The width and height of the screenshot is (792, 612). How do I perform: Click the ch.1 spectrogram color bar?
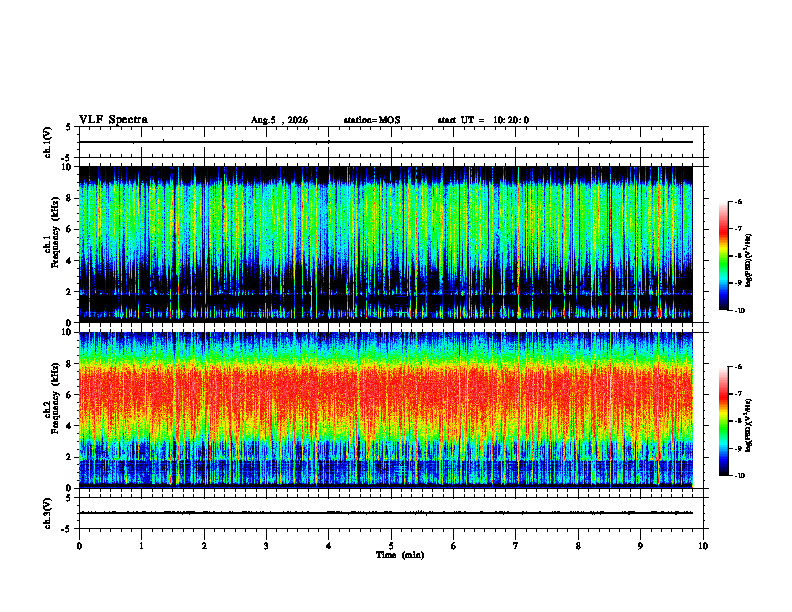(x=723, y=256)
